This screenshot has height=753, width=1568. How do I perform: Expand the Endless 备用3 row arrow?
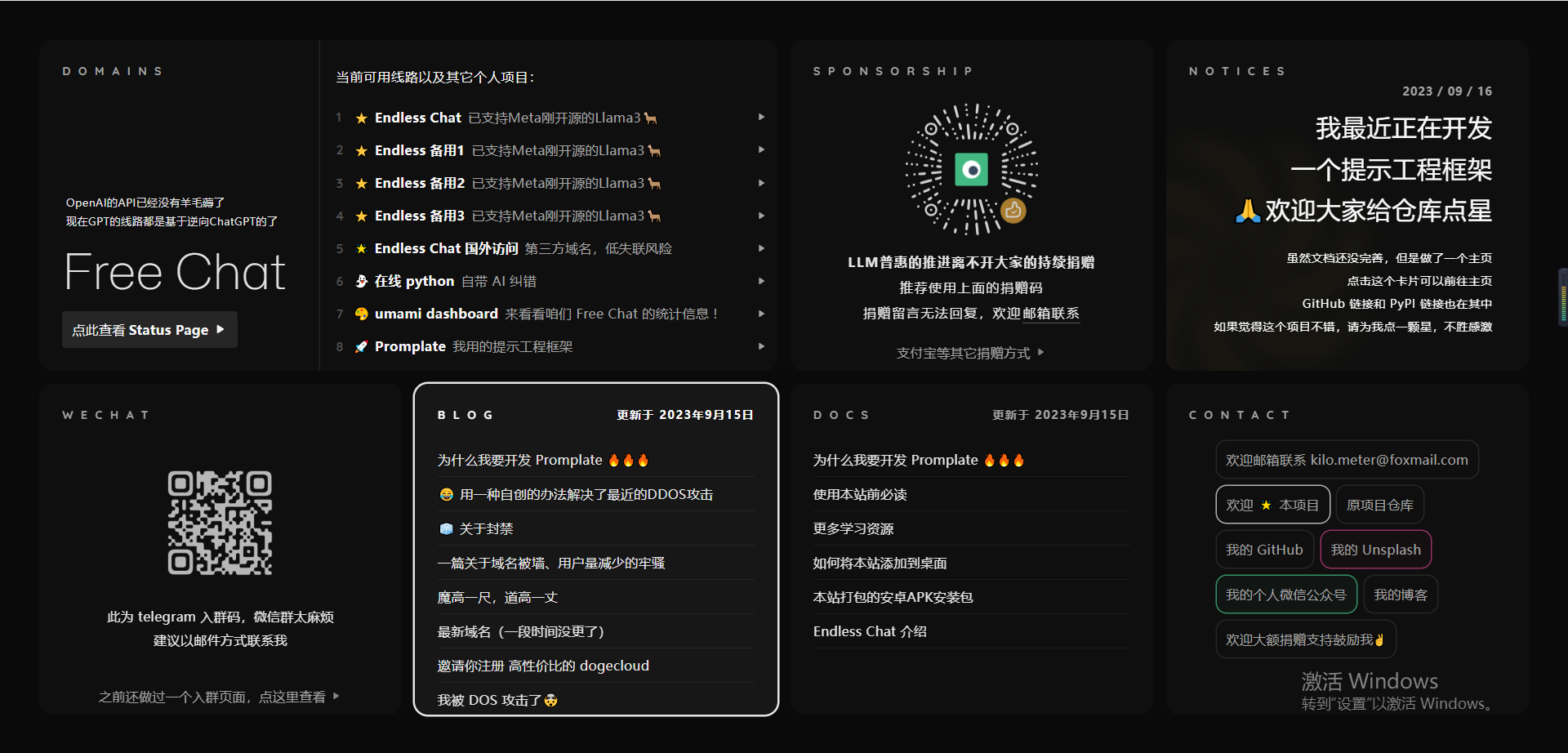point(761,216)
